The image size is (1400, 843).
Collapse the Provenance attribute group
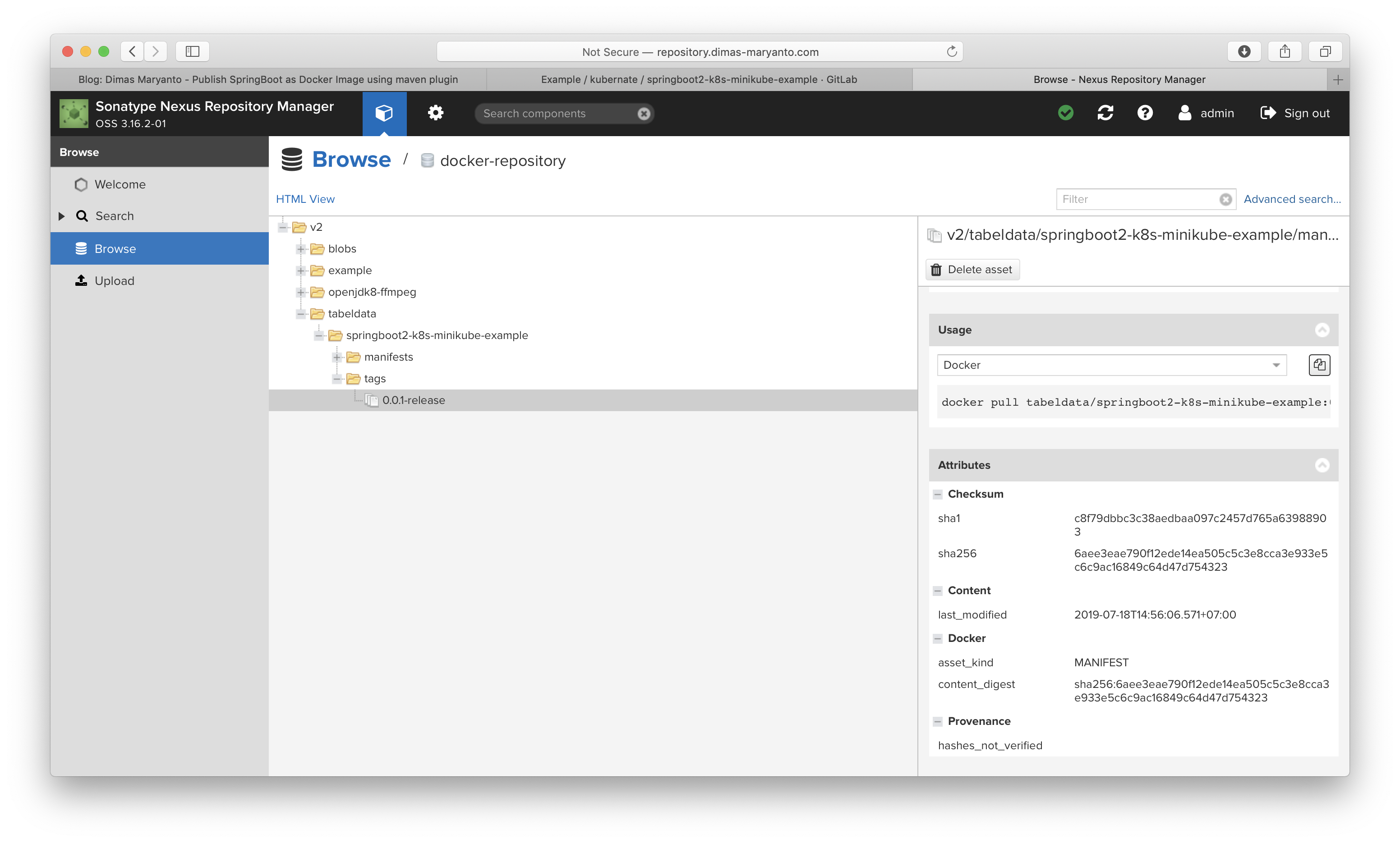(x=938, y=721)
